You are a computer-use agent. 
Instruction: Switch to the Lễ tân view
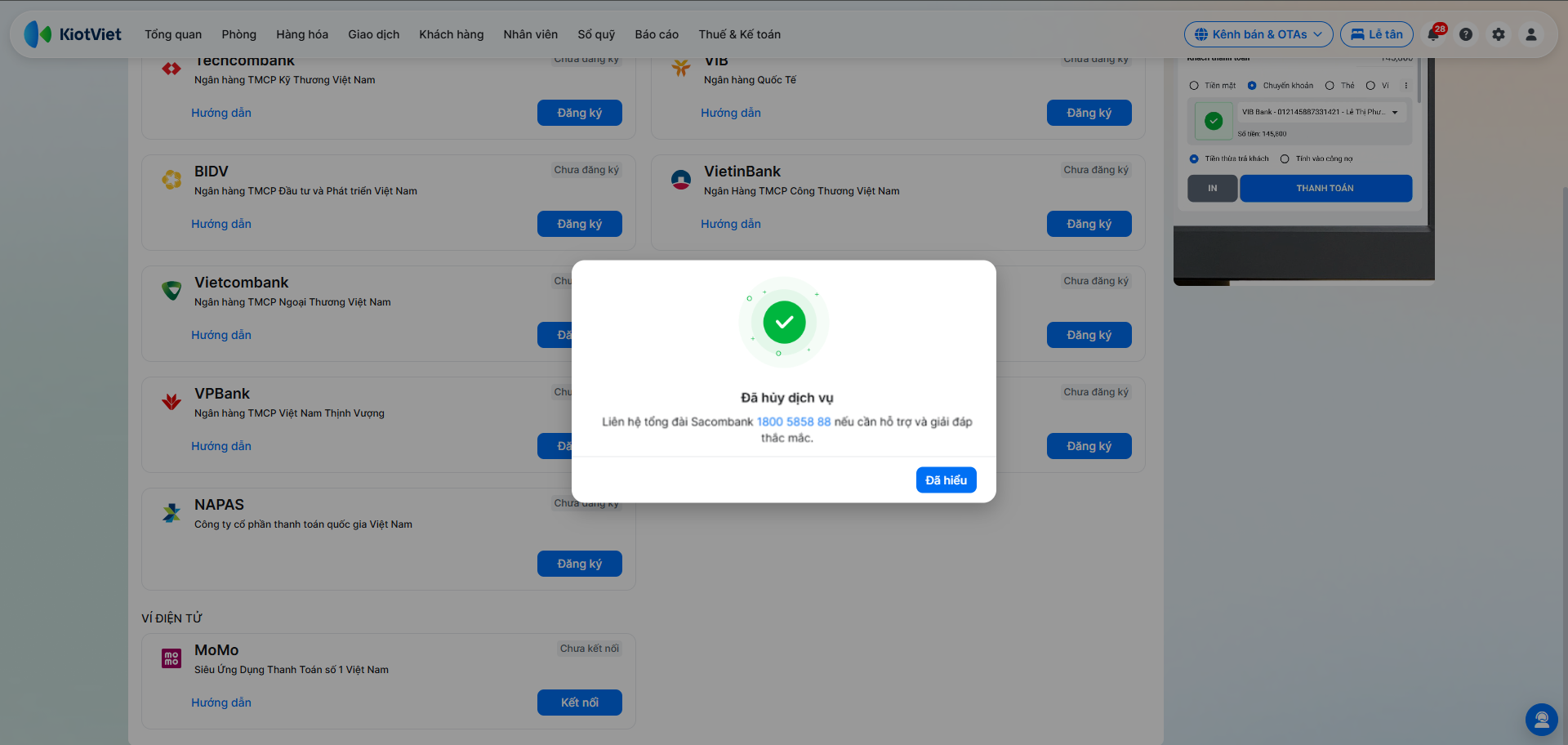tap(1377, 34)
